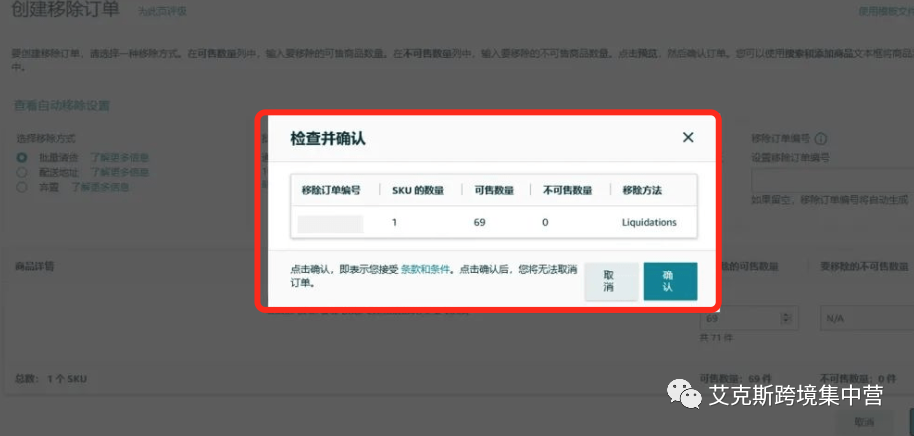The width and height of the screenshot is (914, 436).
Task: Click the 移除方法 column header
Action: [x=642, y=190]
